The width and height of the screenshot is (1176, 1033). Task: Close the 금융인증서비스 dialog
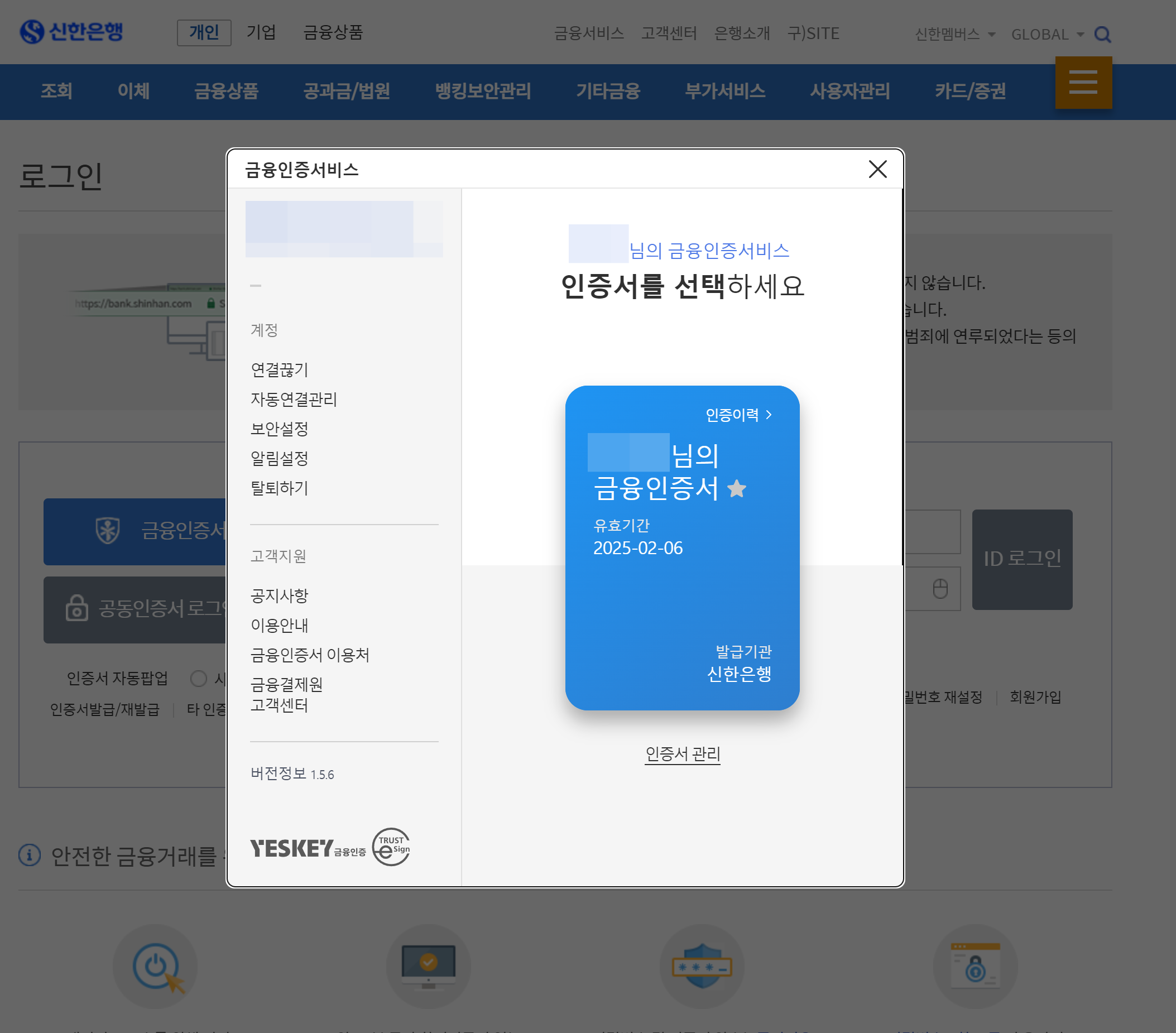877,169
